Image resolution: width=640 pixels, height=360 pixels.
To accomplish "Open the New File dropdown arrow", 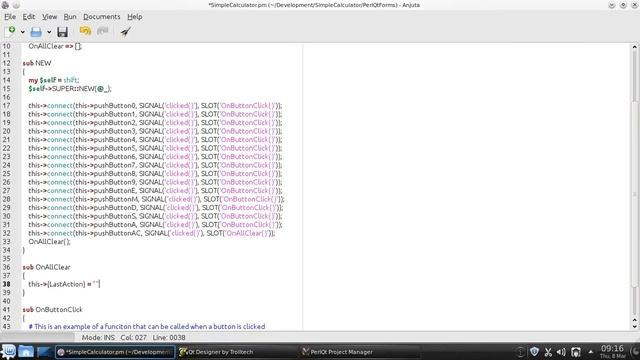I will [x=22, y=32].
